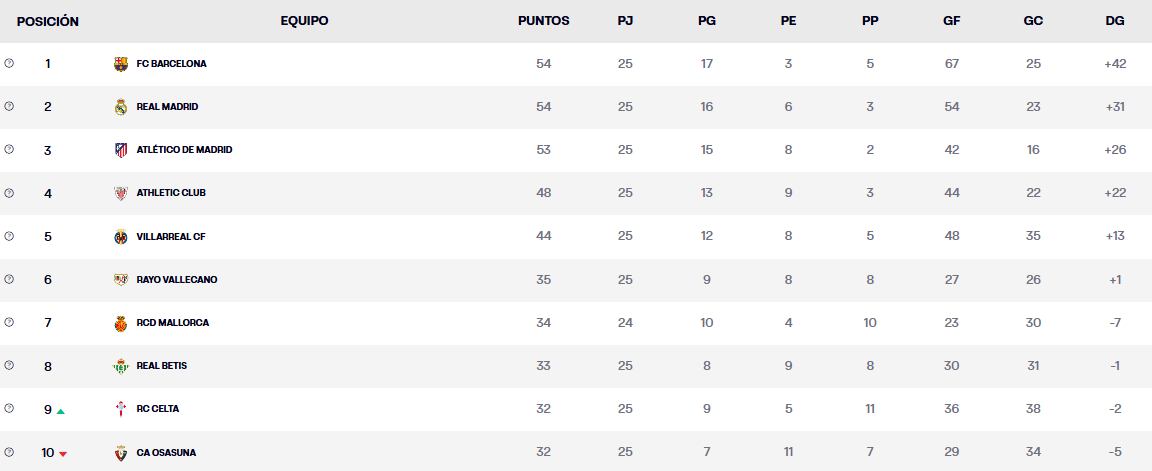The height and width of the screenshot is (471, 1152).
Task: Click the Real Madrid crest icon
Action: pyautogui.click(x=121, y=107)
